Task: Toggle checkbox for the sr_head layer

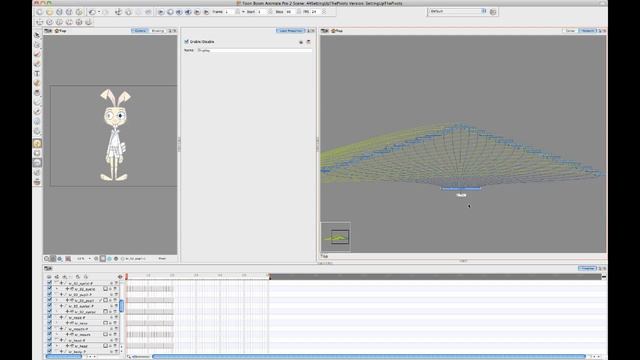Action: tap(49, 346)
